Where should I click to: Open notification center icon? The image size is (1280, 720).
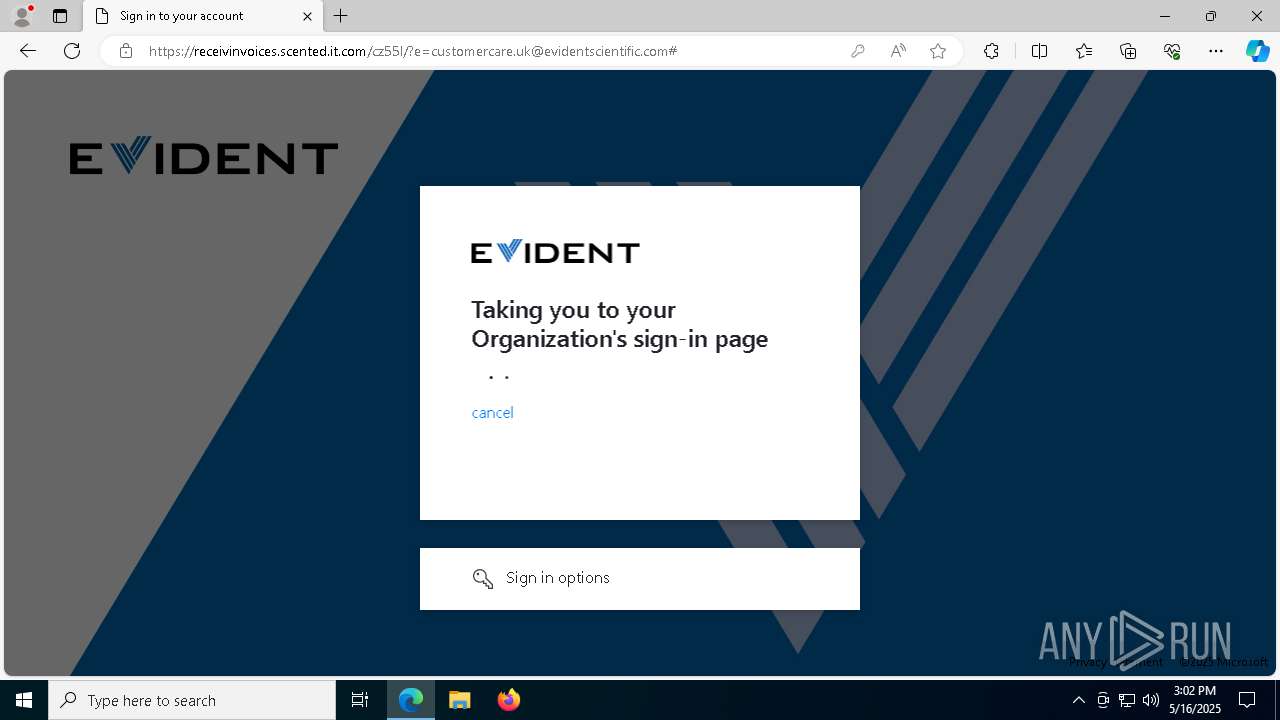1247,700
